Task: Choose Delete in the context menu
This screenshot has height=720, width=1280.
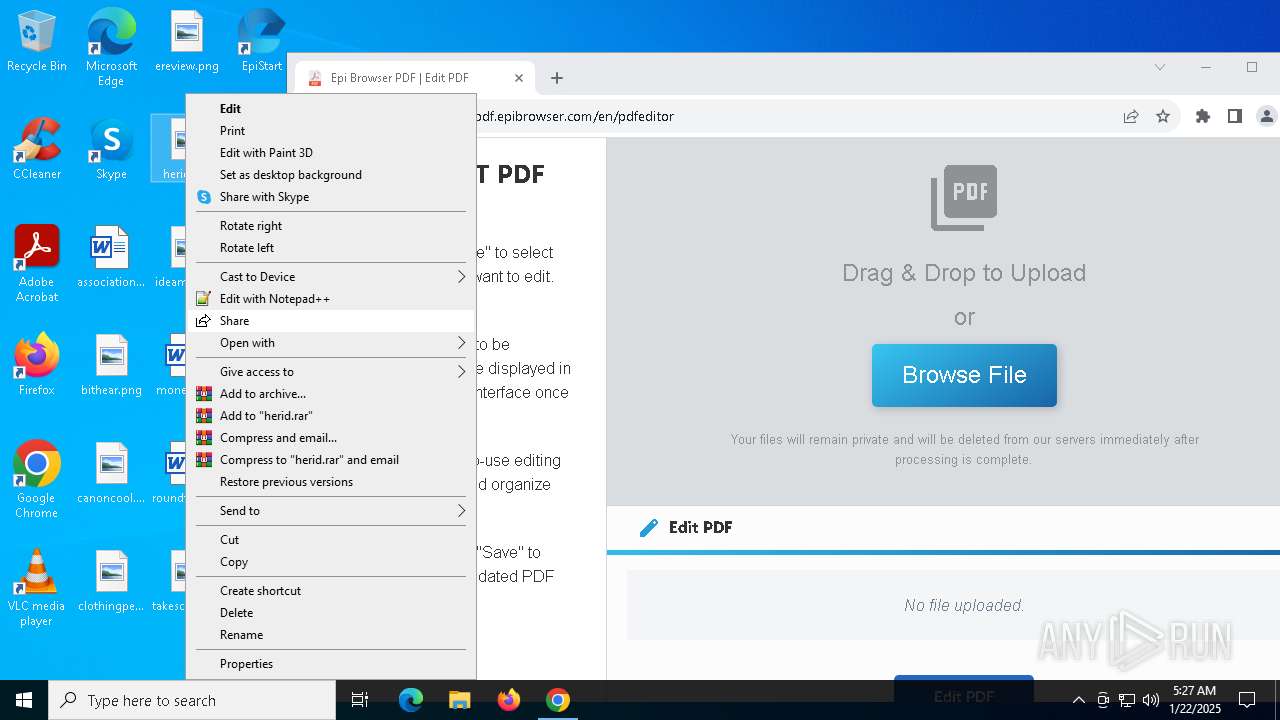Action: [x=331, y=613]
